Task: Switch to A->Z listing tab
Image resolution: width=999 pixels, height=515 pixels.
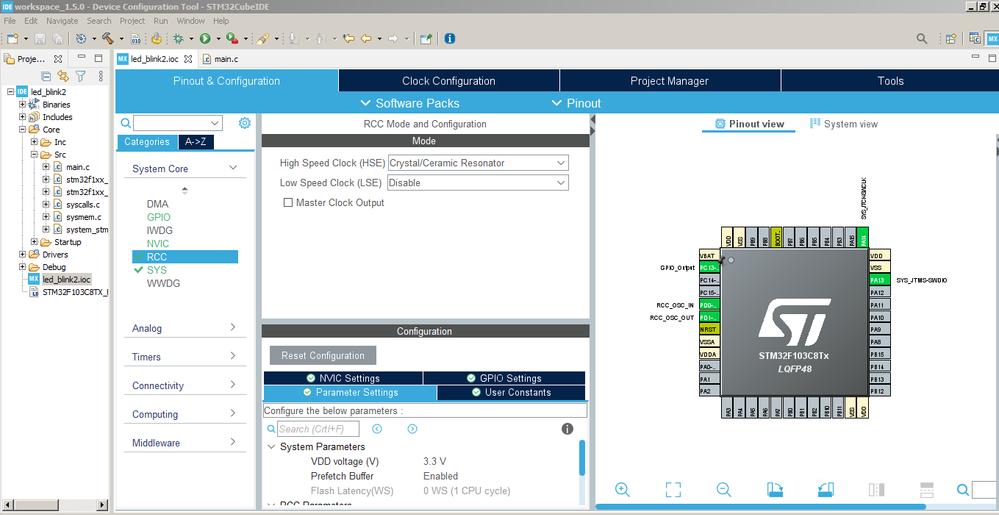Action: tap(196, 141)
